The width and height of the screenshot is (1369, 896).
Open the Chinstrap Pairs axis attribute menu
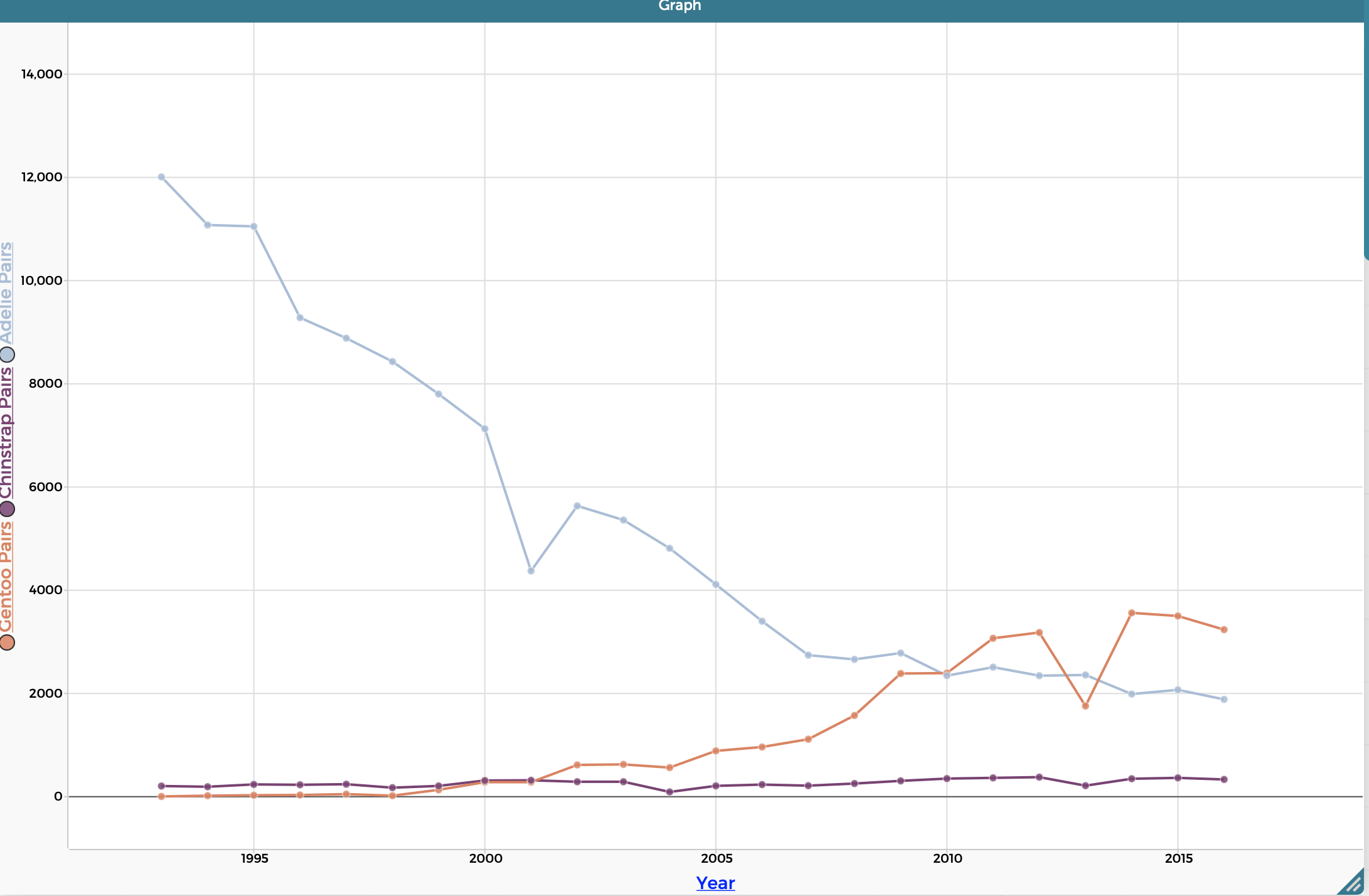tap(6, 433)
